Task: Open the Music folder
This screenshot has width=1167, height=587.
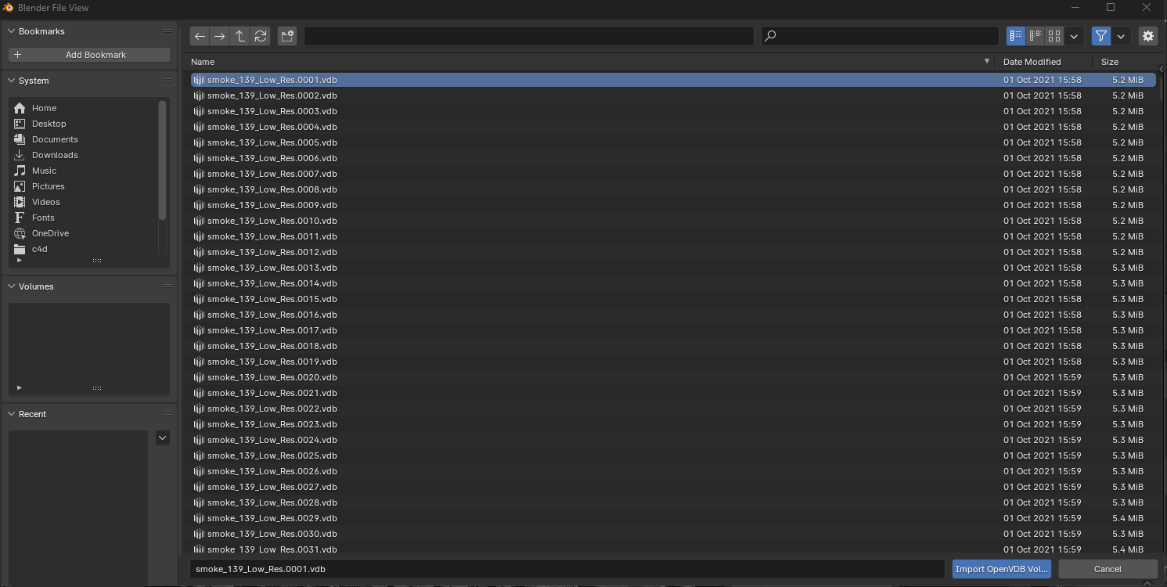Action: click(83, 170)
